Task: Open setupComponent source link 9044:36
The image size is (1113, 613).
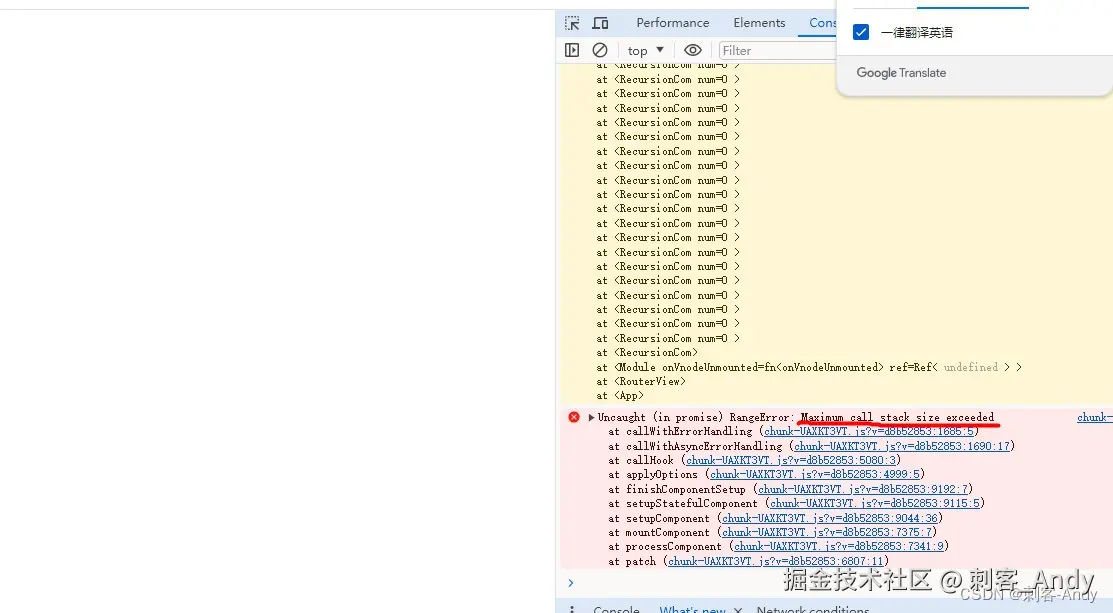Action: pos(830,519)
